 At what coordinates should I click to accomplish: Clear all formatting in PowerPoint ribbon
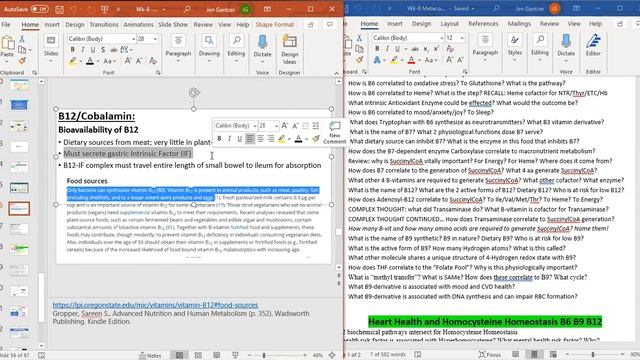(153, 61)
